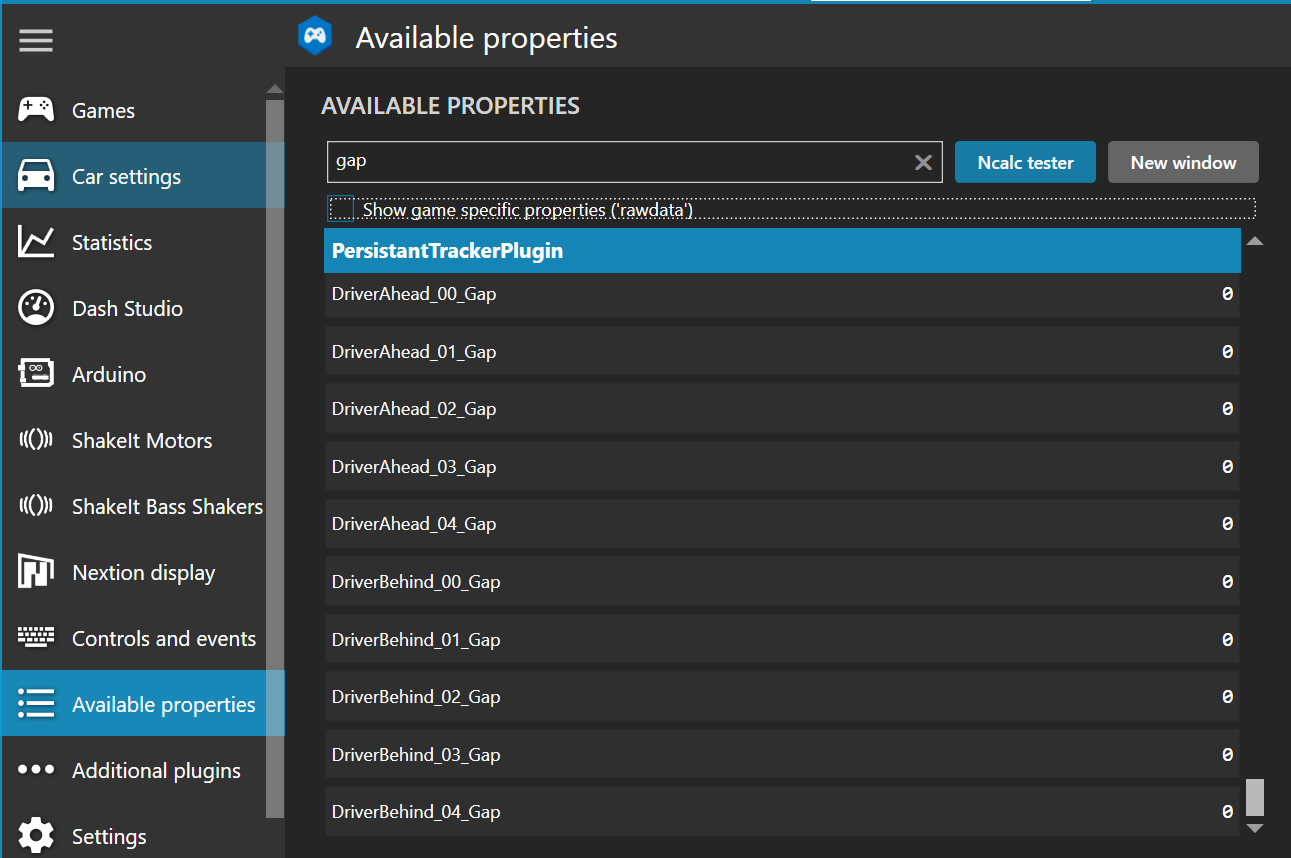The image size is (1291, 858).
Task: Select DriverBehind_01_Gap property row
Action: point(782,640)
